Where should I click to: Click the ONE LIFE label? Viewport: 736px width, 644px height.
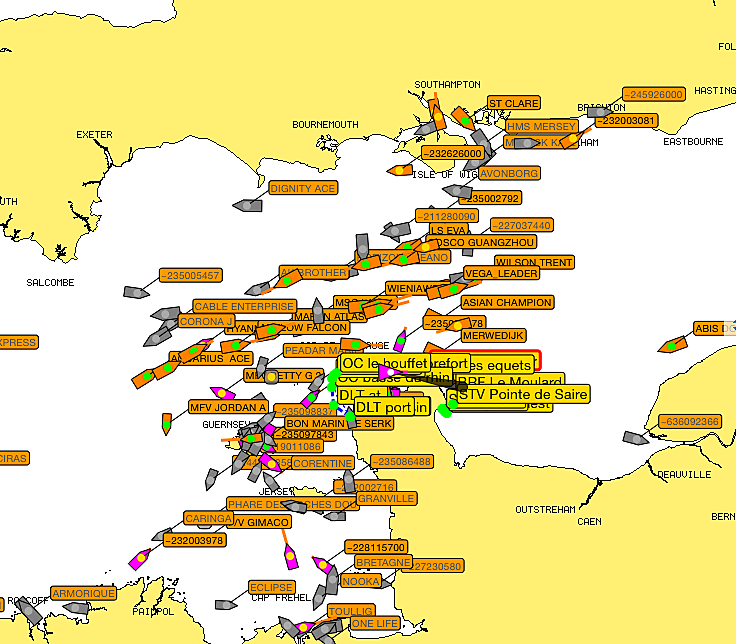(x=375, y=623)
